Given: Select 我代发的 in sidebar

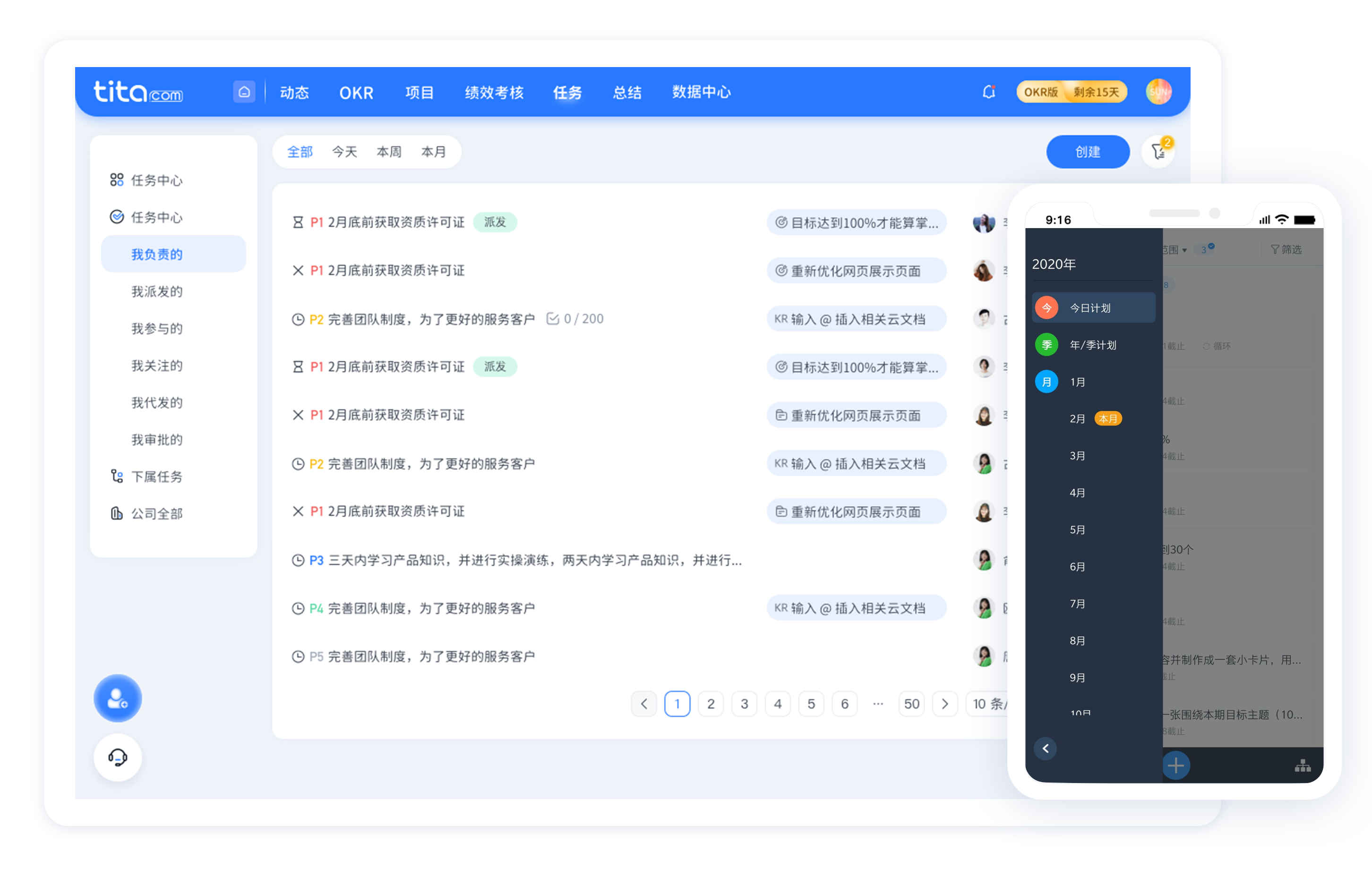Looking at the screenshot, I should point(157,402).
